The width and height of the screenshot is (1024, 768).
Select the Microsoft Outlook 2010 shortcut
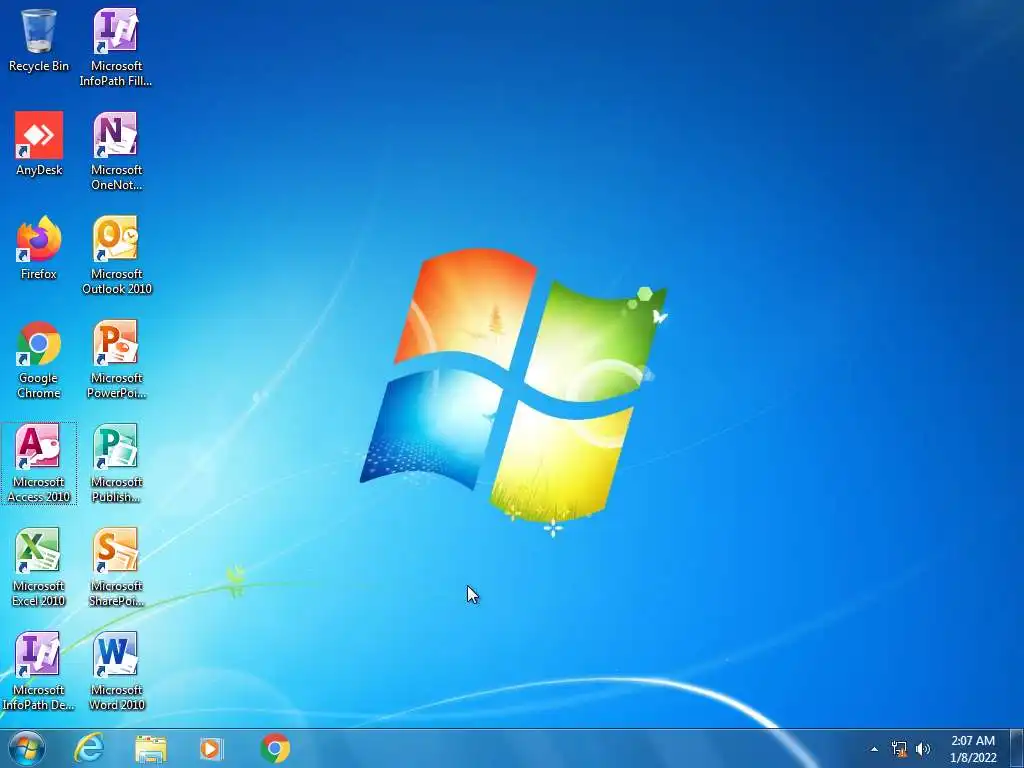pyautogui.click(x=116, y=255)
